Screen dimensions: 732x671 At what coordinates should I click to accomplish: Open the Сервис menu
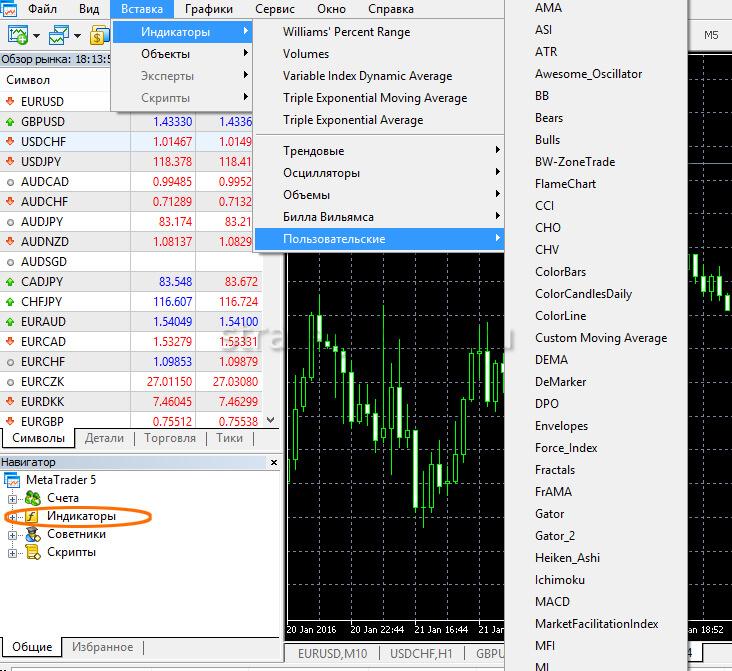click(x=275, y=9)
